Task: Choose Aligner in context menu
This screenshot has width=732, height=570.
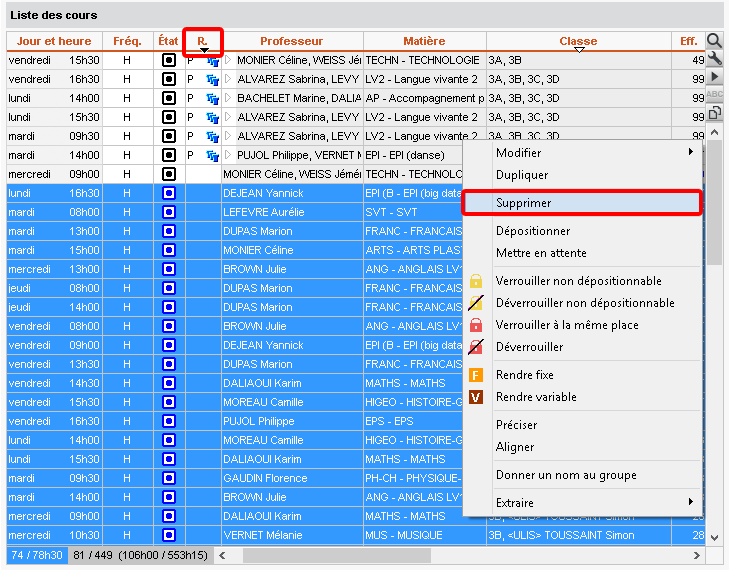Action: 582,447
